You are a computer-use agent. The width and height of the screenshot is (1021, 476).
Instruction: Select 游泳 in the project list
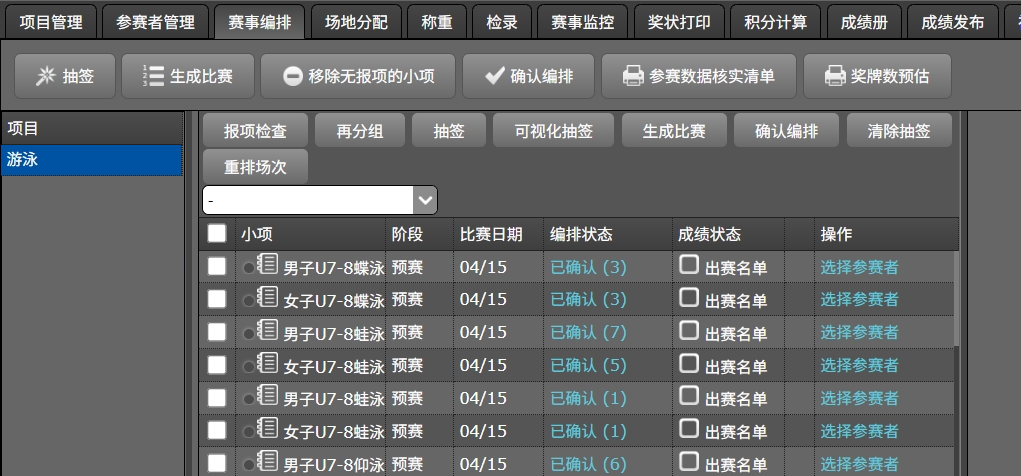[x=92, y=160]
